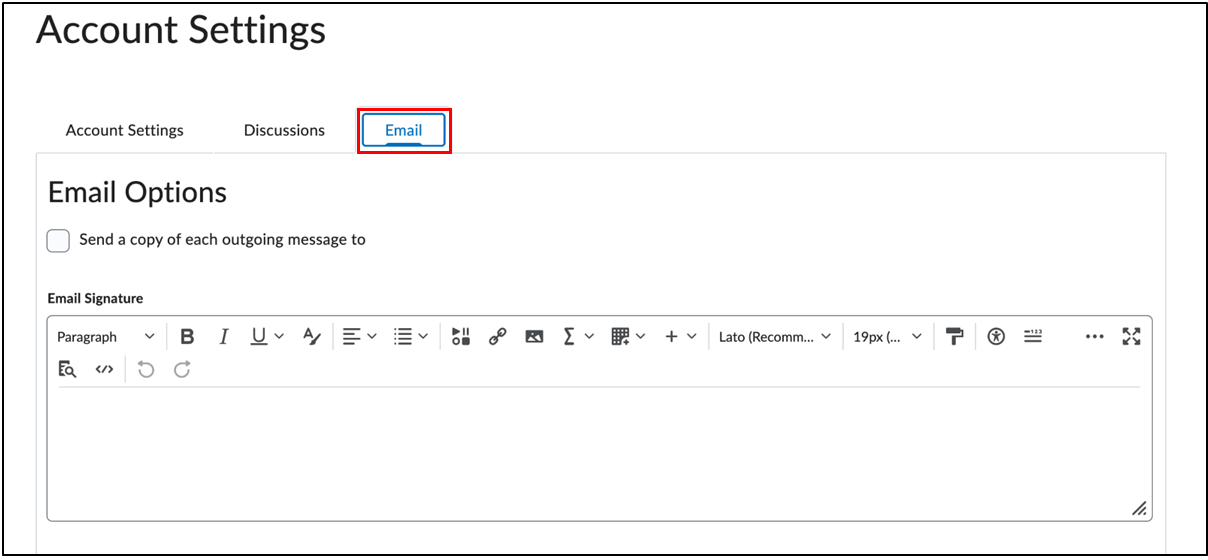Open the Lato font family dropdown
Screen dimensions: 1208x560
coord(775,337)
